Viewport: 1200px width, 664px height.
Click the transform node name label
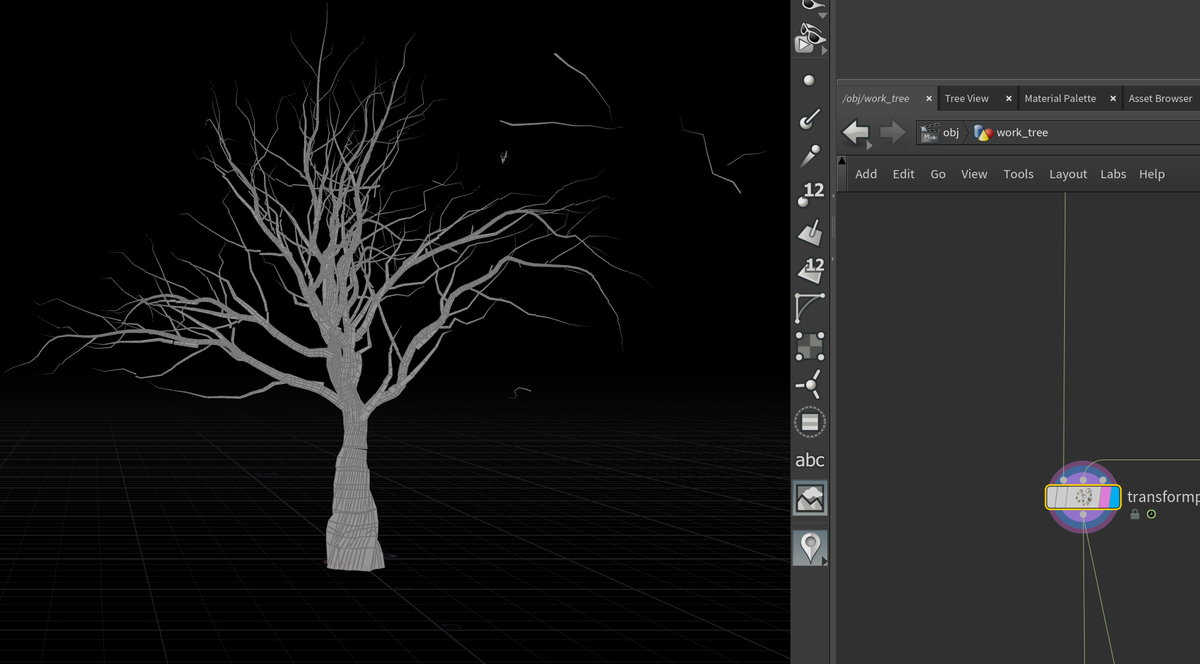1163,496
